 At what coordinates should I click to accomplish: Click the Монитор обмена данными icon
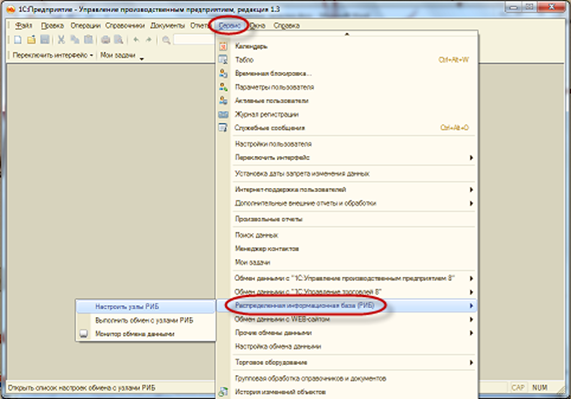click(x=84, y=334)
